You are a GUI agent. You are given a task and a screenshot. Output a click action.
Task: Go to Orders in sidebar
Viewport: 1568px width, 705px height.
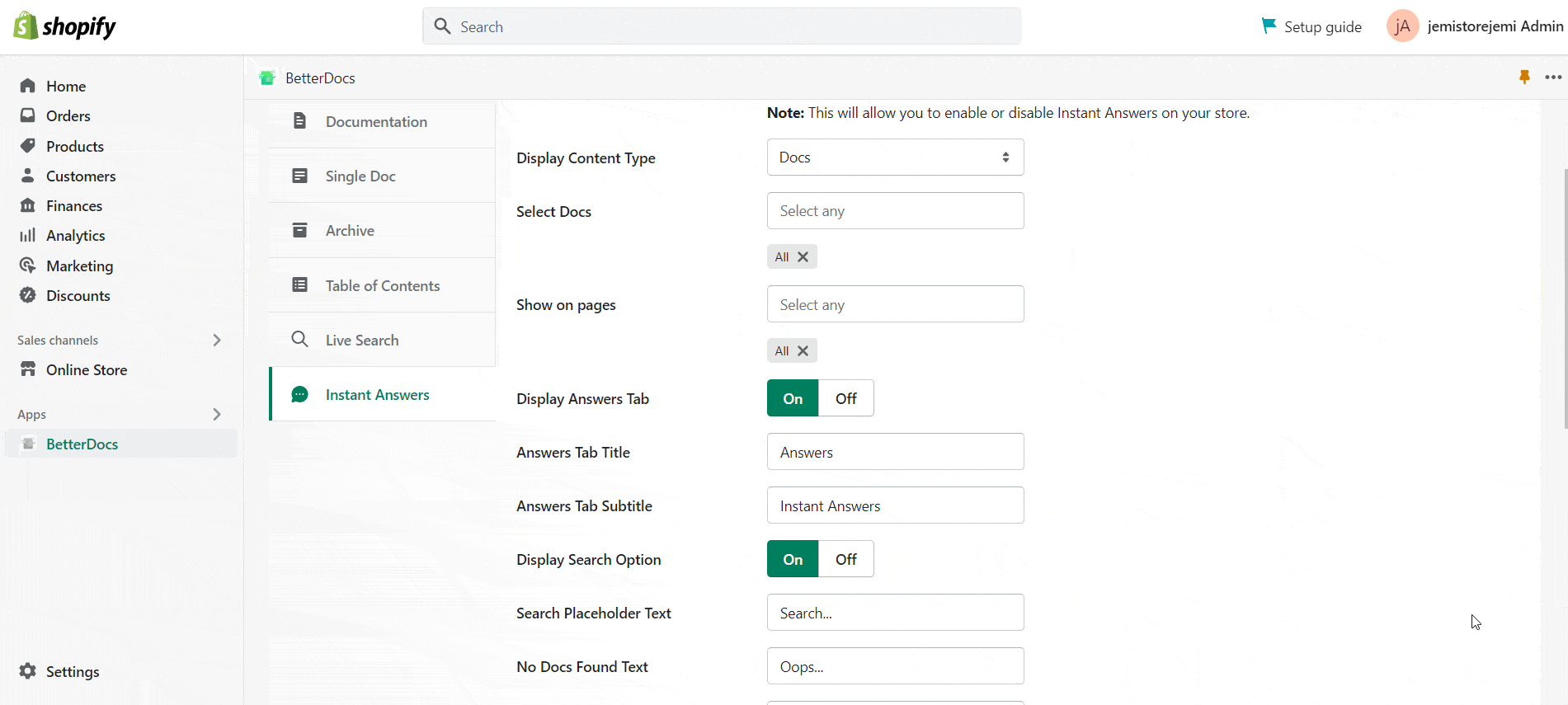pyautogui.click(x=68, y=115)
